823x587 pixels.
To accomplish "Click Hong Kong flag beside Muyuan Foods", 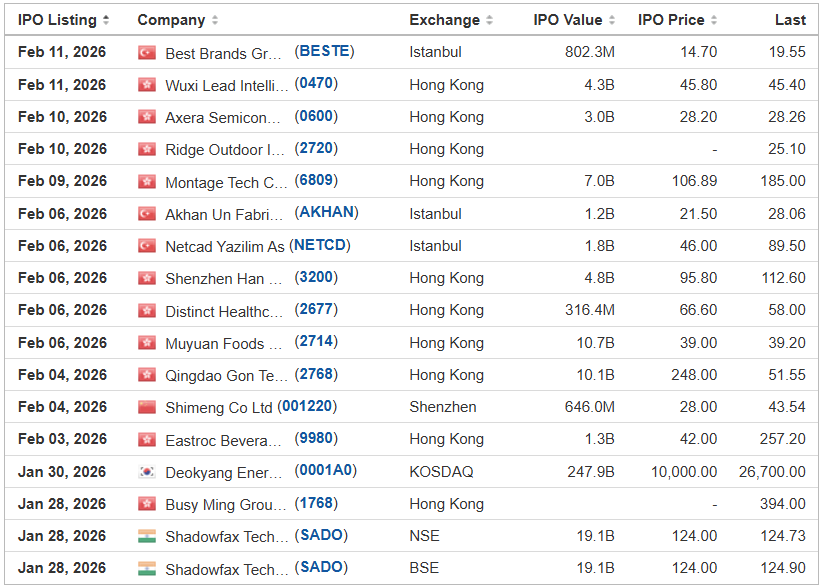I will pos(147,343).
